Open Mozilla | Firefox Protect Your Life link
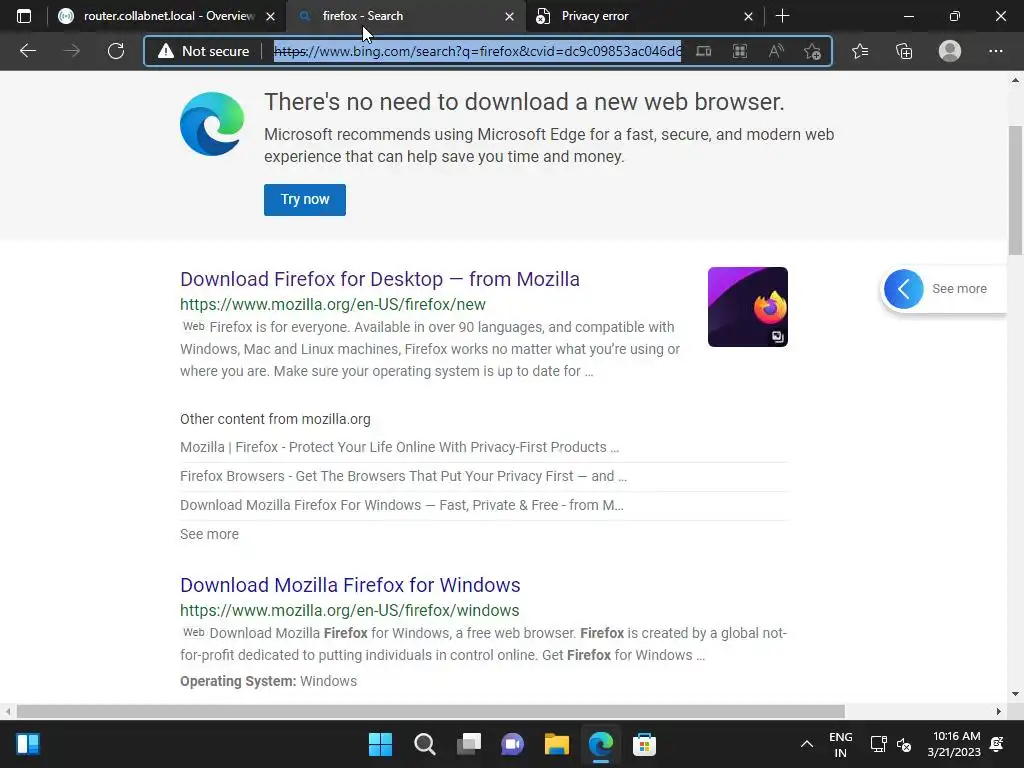Screen dimensions: 1024x768 pyautogui.click(x=399, y=447)
